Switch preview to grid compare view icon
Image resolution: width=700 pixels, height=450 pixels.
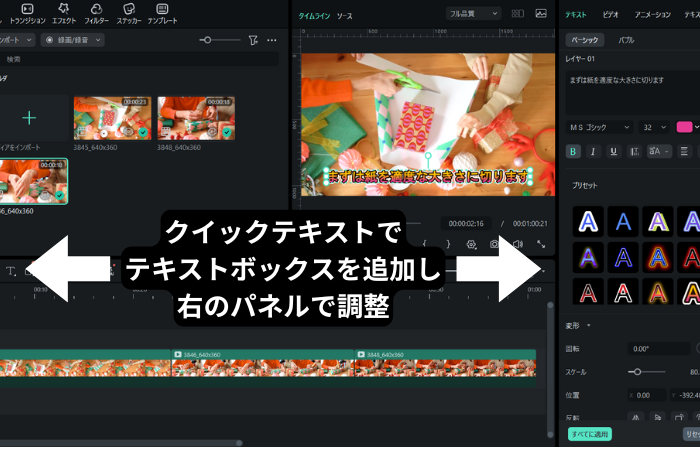(x=517, y=14)
